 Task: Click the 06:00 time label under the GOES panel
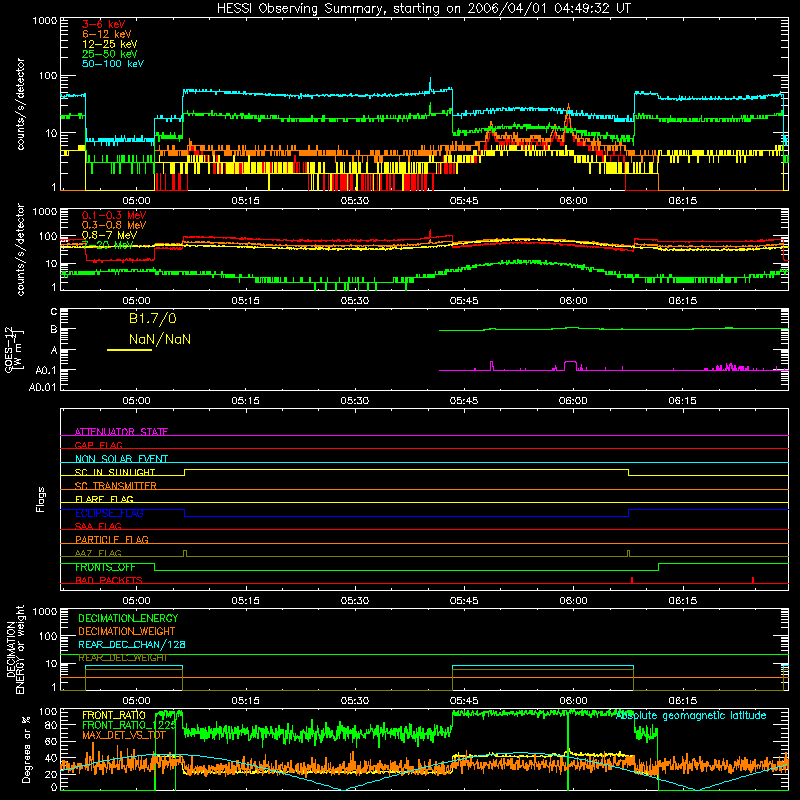[573, 401]
